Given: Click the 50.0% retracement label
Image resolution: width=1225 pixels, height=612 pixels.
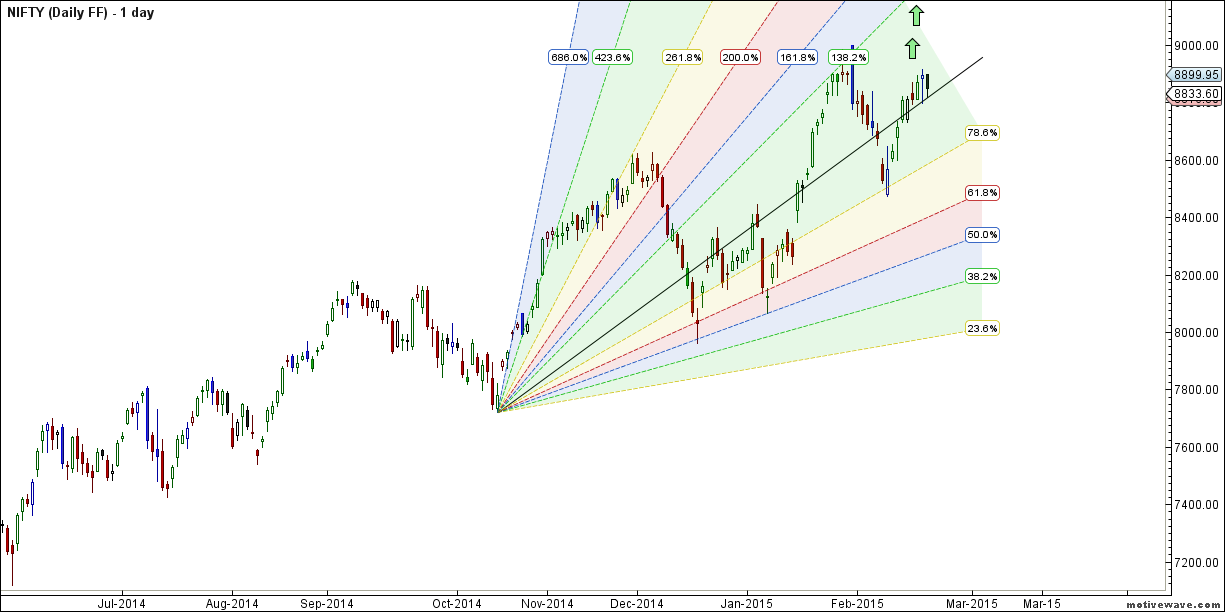Looking at the screenshot, I should (x=982, y=235).
